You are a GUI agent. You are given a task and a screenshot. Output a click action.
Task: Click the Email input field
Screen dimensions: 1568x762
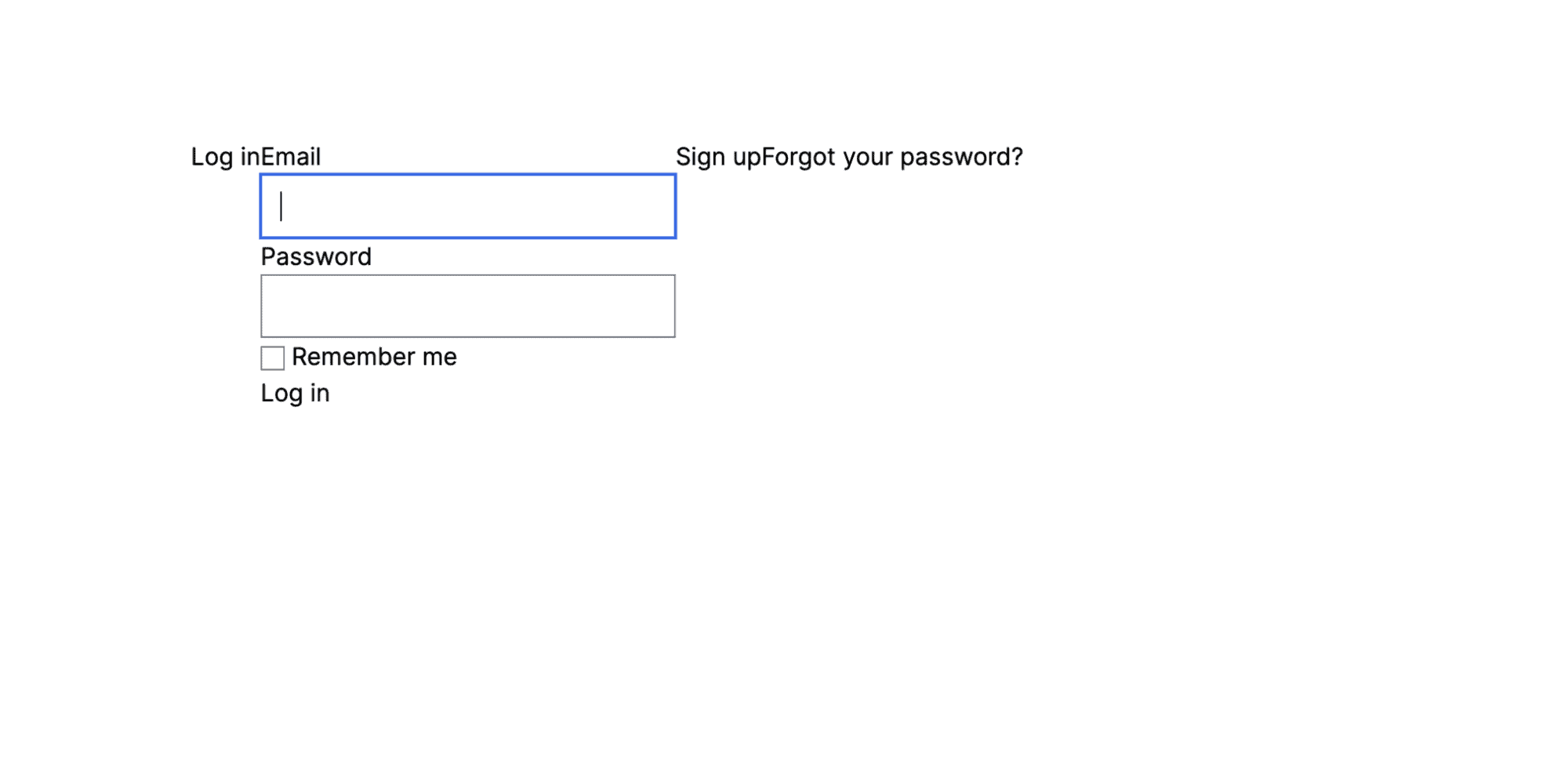click(467, 206)
